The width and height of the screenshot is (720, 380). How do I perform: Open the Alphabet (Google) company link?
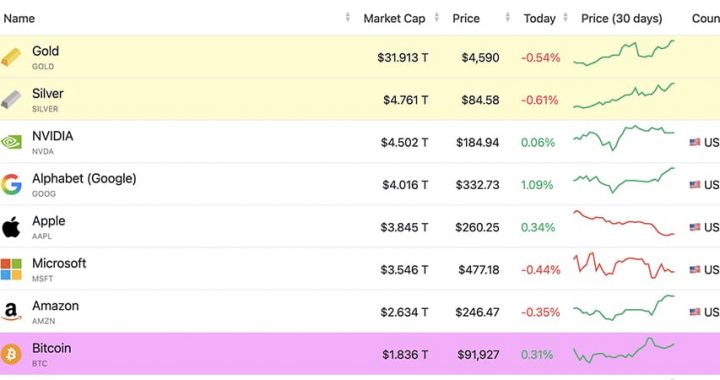tap(84, 179)
